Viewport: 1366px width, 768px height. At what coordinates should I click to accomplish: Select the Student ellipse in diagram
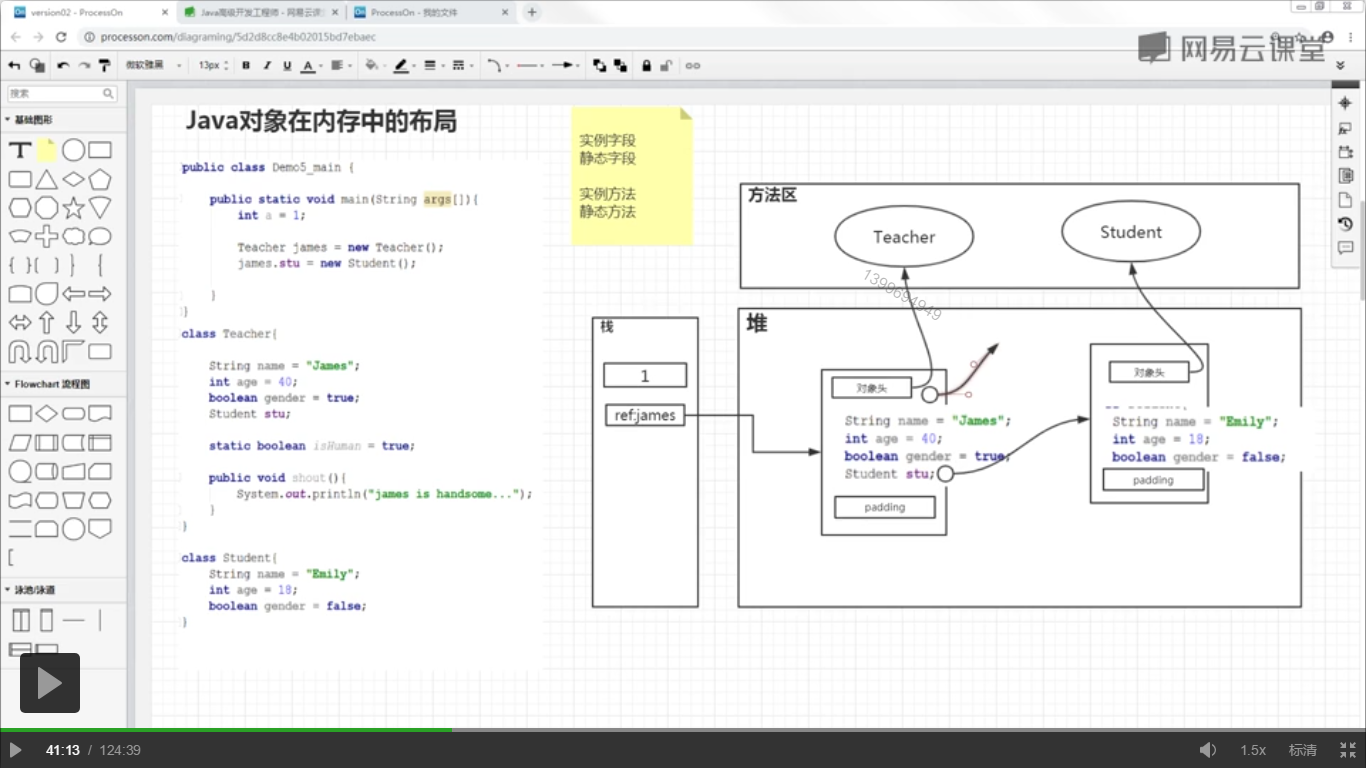[x=1131, y=232]
